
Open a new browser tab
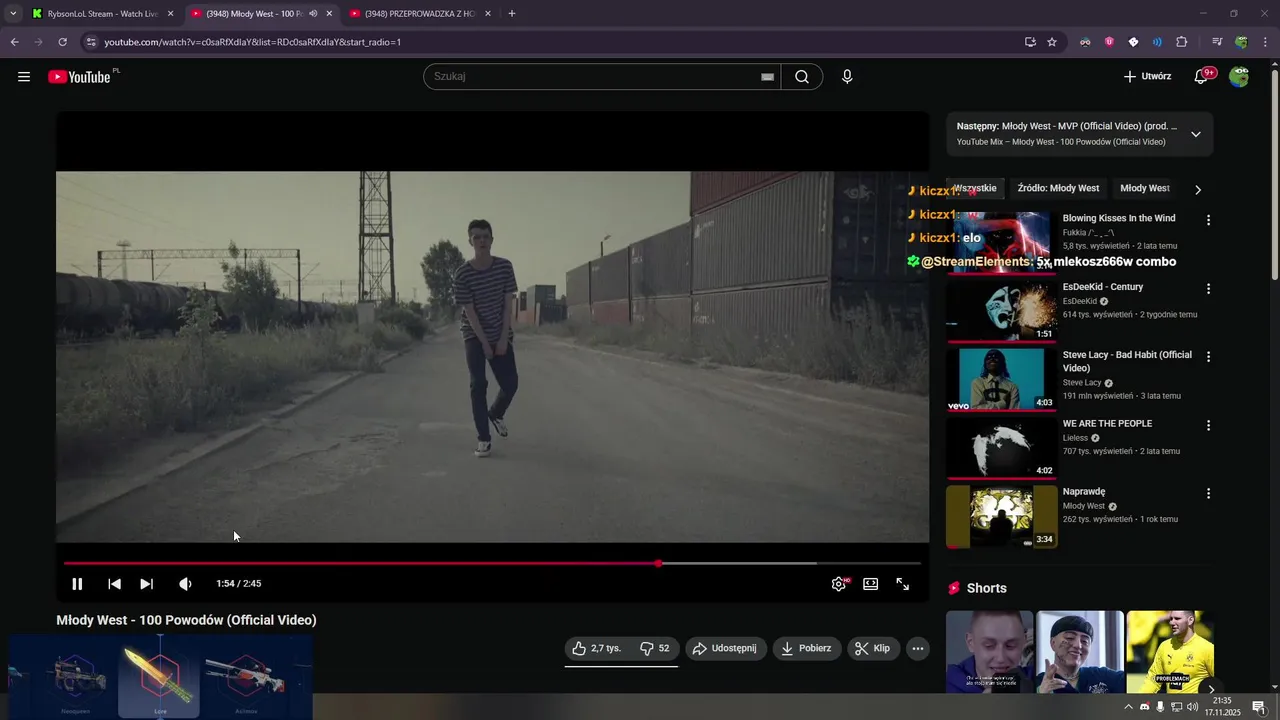click(x=512, y=14)
